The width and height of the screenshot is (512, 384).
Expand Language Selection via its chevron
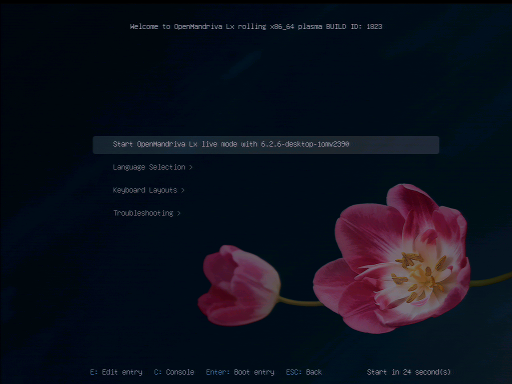[191, 167]
